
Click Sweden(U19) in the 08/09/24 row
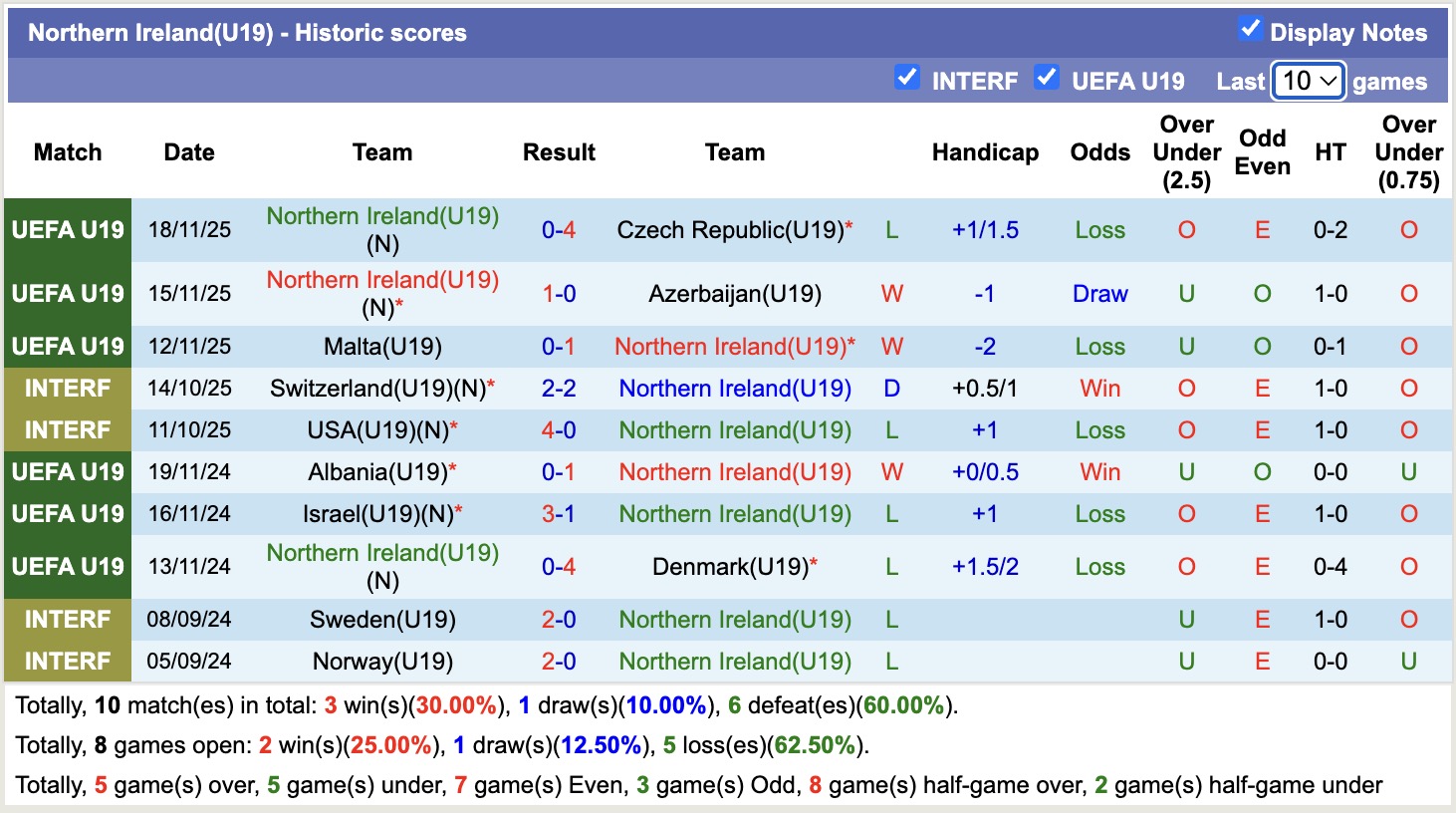(x=382, y=619)
